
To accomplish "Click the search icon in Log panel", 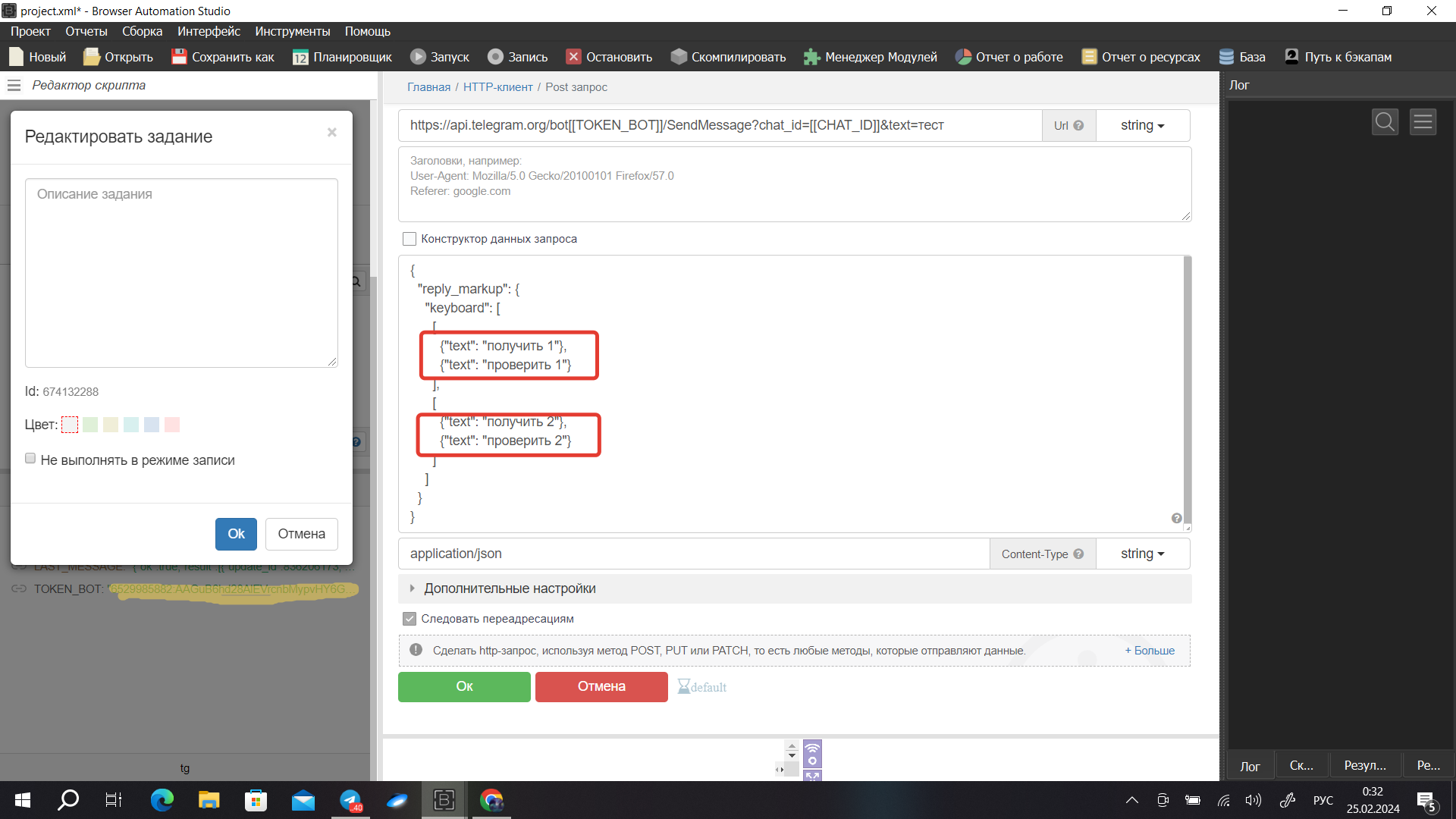I will (1385, 121).
